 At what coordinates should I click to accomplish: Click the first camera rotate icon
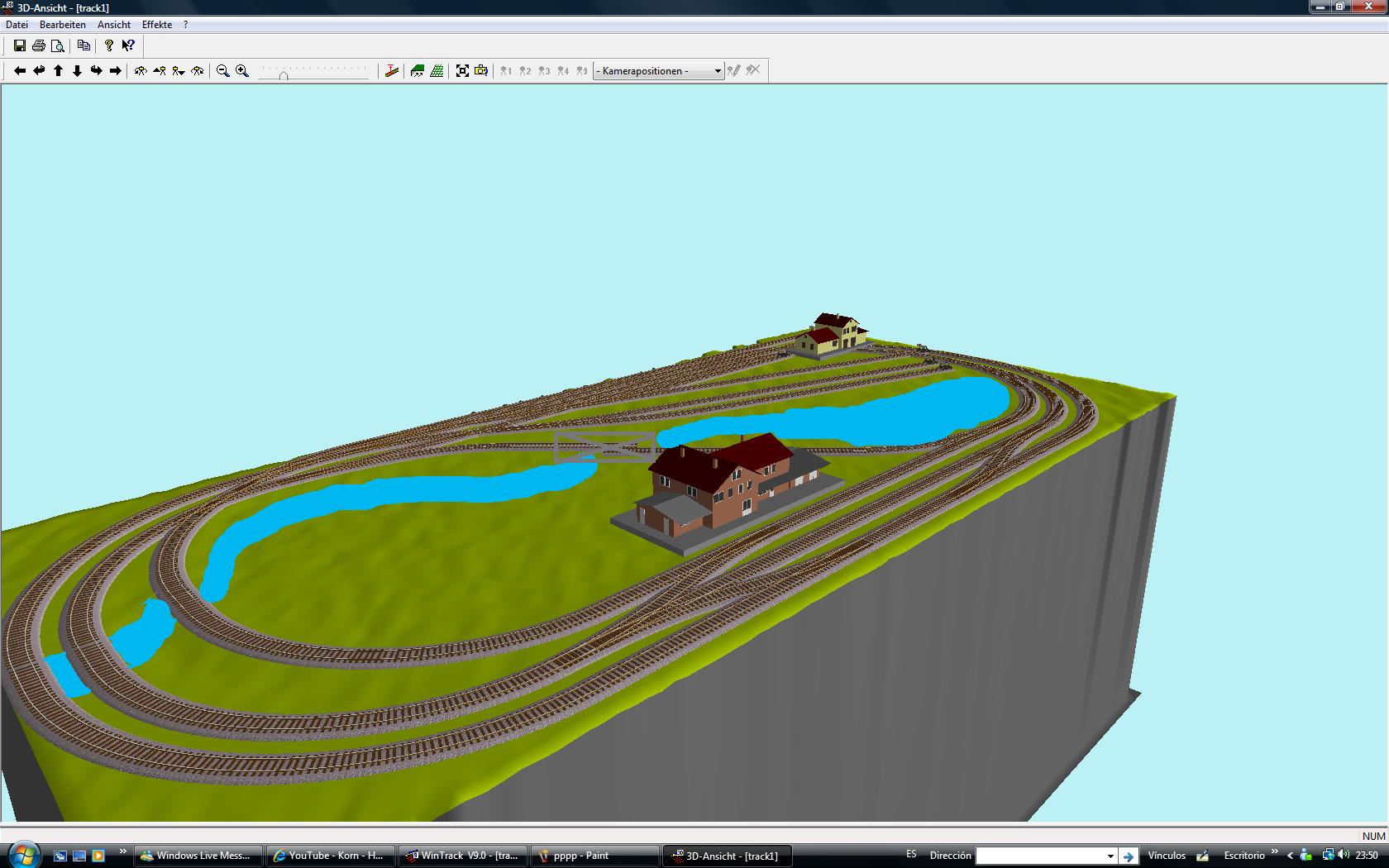click(x=141, y=71)
